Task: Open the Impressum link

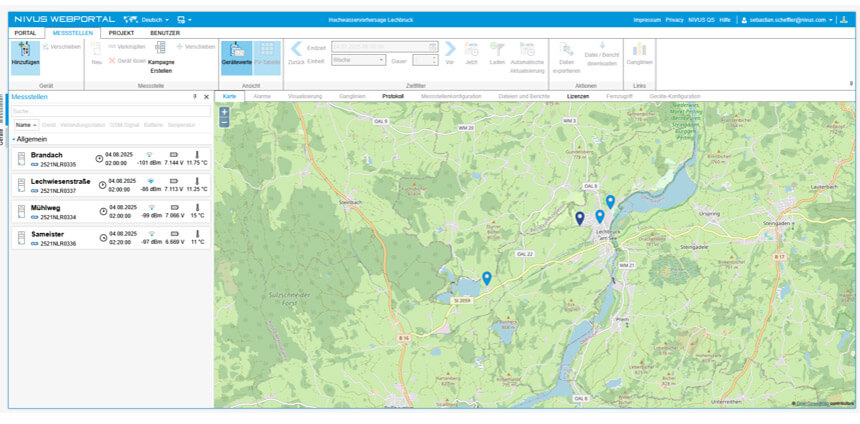Action: pos(647,20)
